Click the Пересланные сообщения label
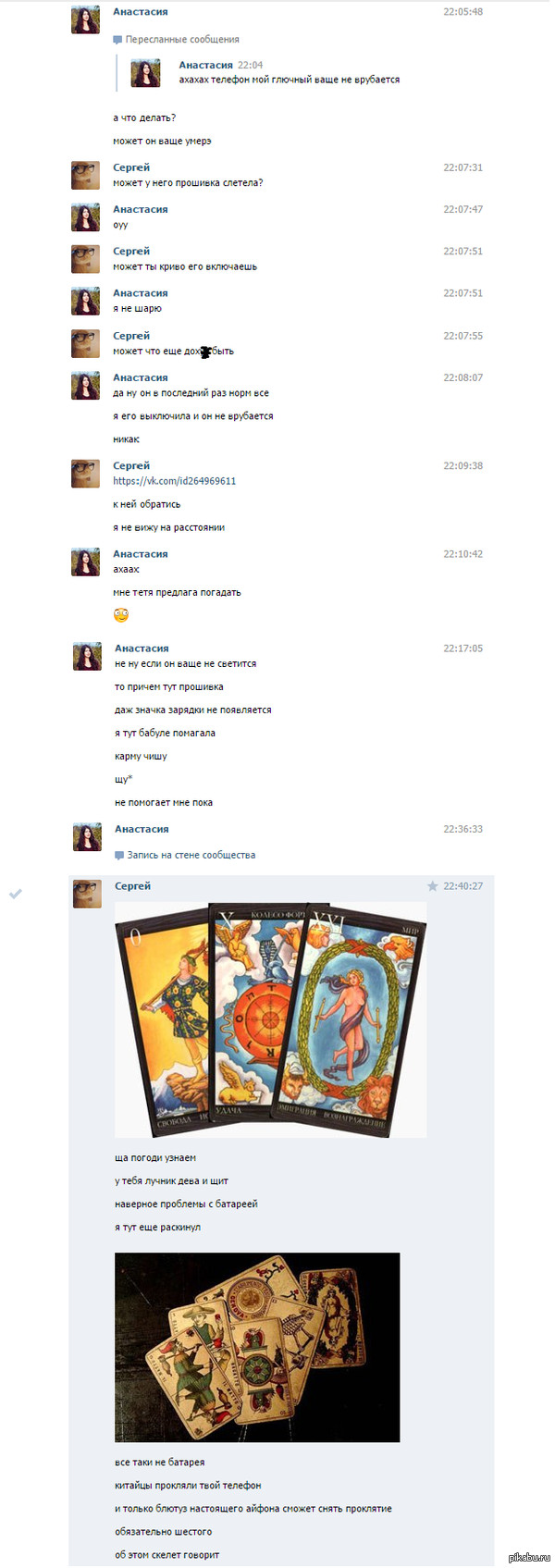This screenshot has height=1568, width=555. pos(182,40)
